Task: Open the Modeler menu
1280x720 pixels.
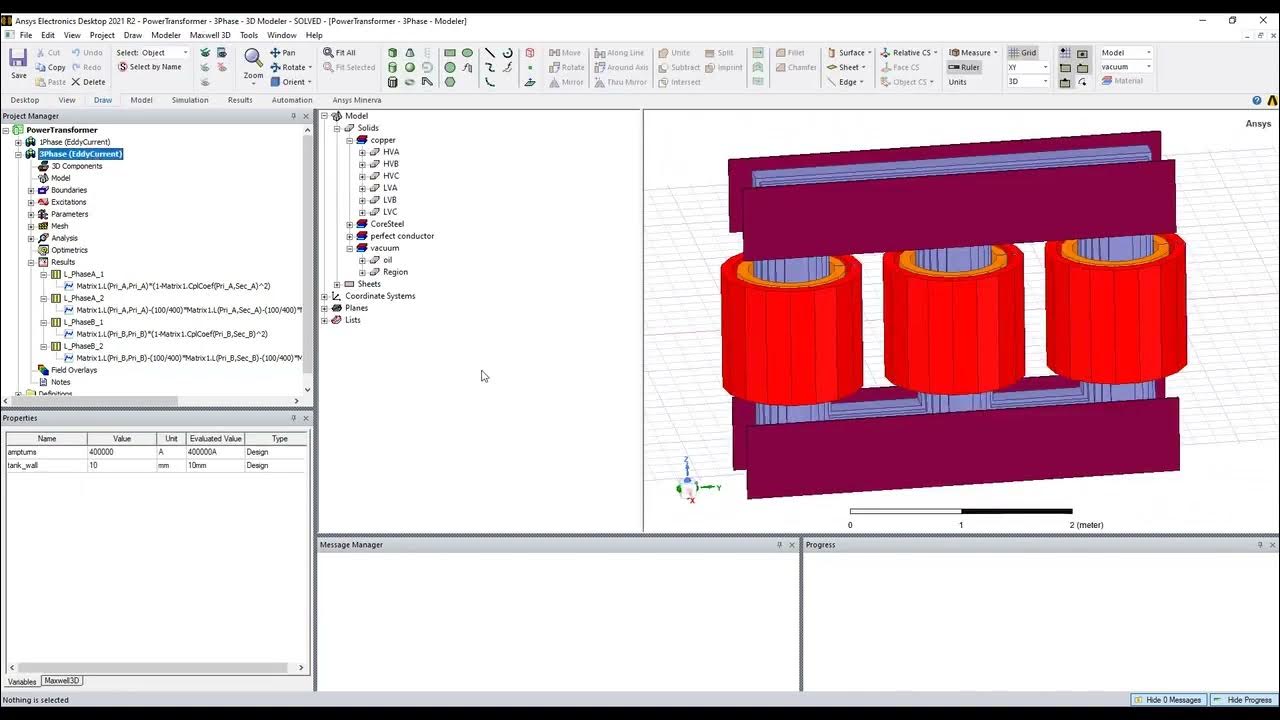Action: [x=166, y=35]
